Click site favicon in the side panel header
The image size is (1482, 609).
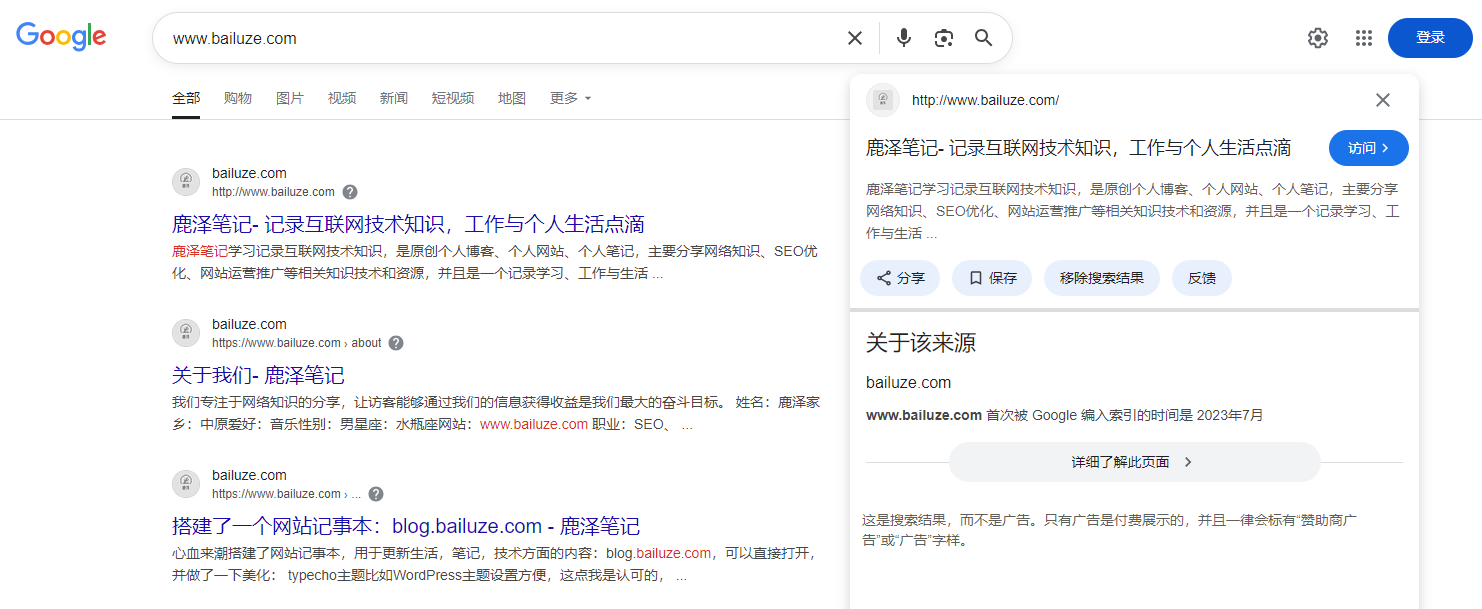[882, 100]
